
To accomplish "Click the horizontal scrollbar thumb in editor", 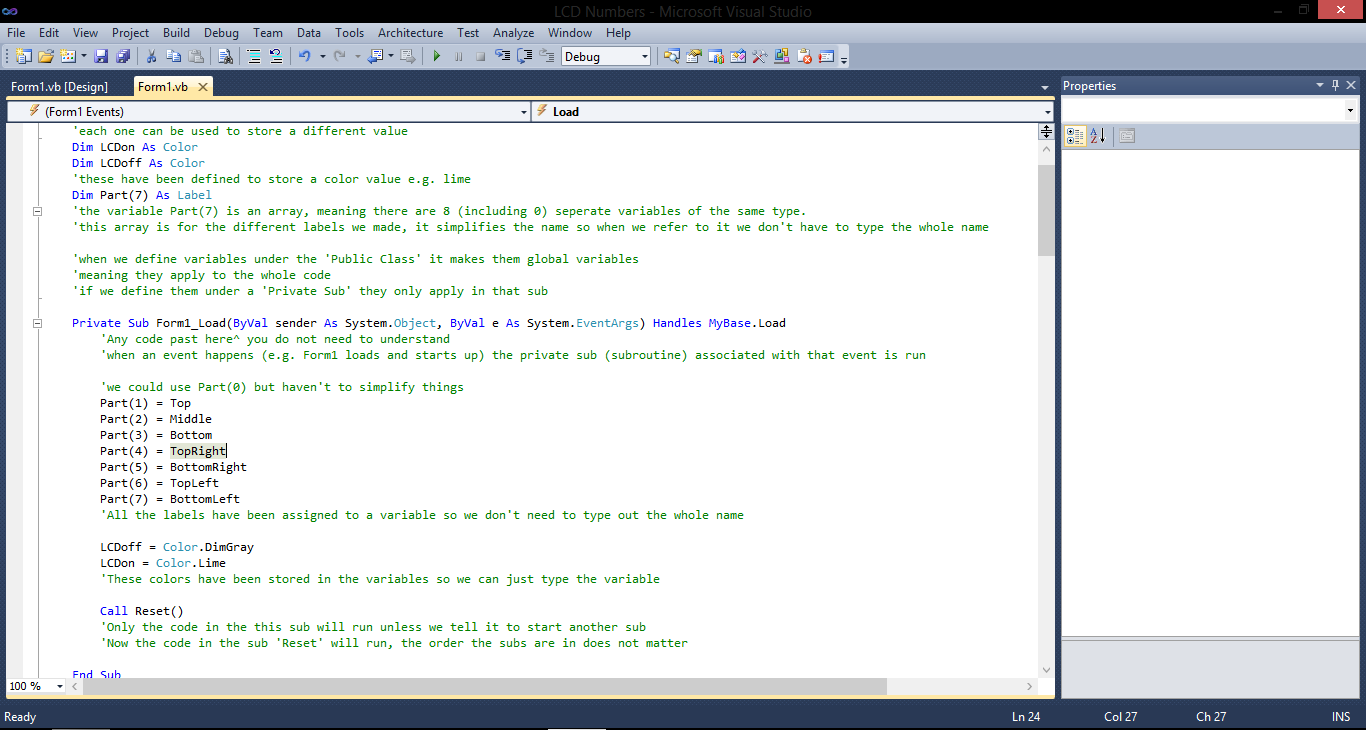I will pos(484,686).
